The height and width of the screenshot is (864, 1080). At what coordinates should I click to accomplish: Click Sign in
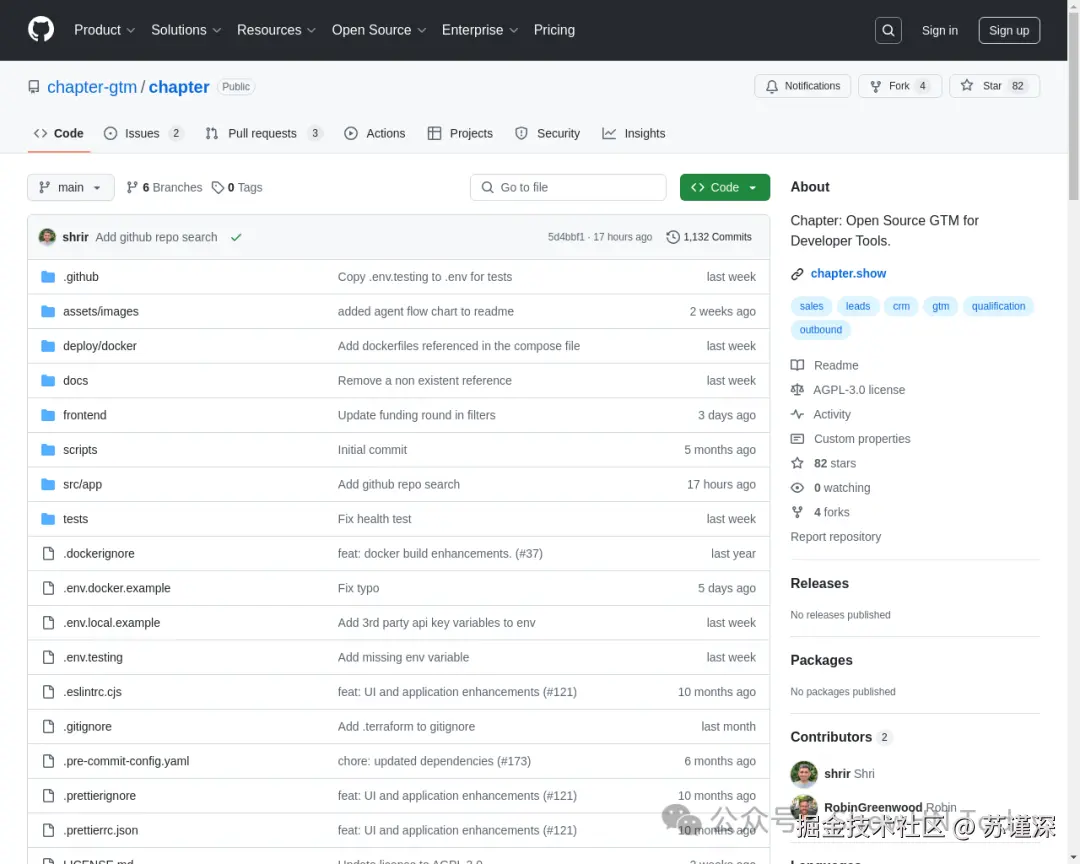click(x=939, y=30)
